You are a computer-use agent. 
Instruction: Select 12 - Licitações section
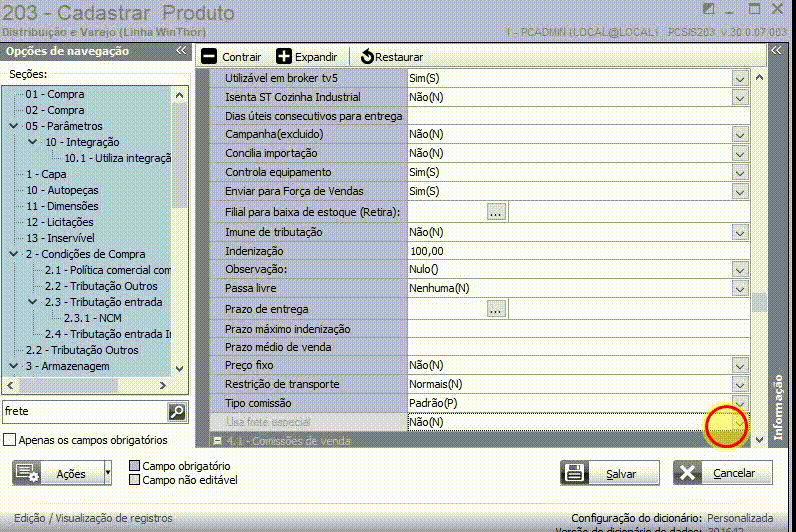[x=60, y=222]
